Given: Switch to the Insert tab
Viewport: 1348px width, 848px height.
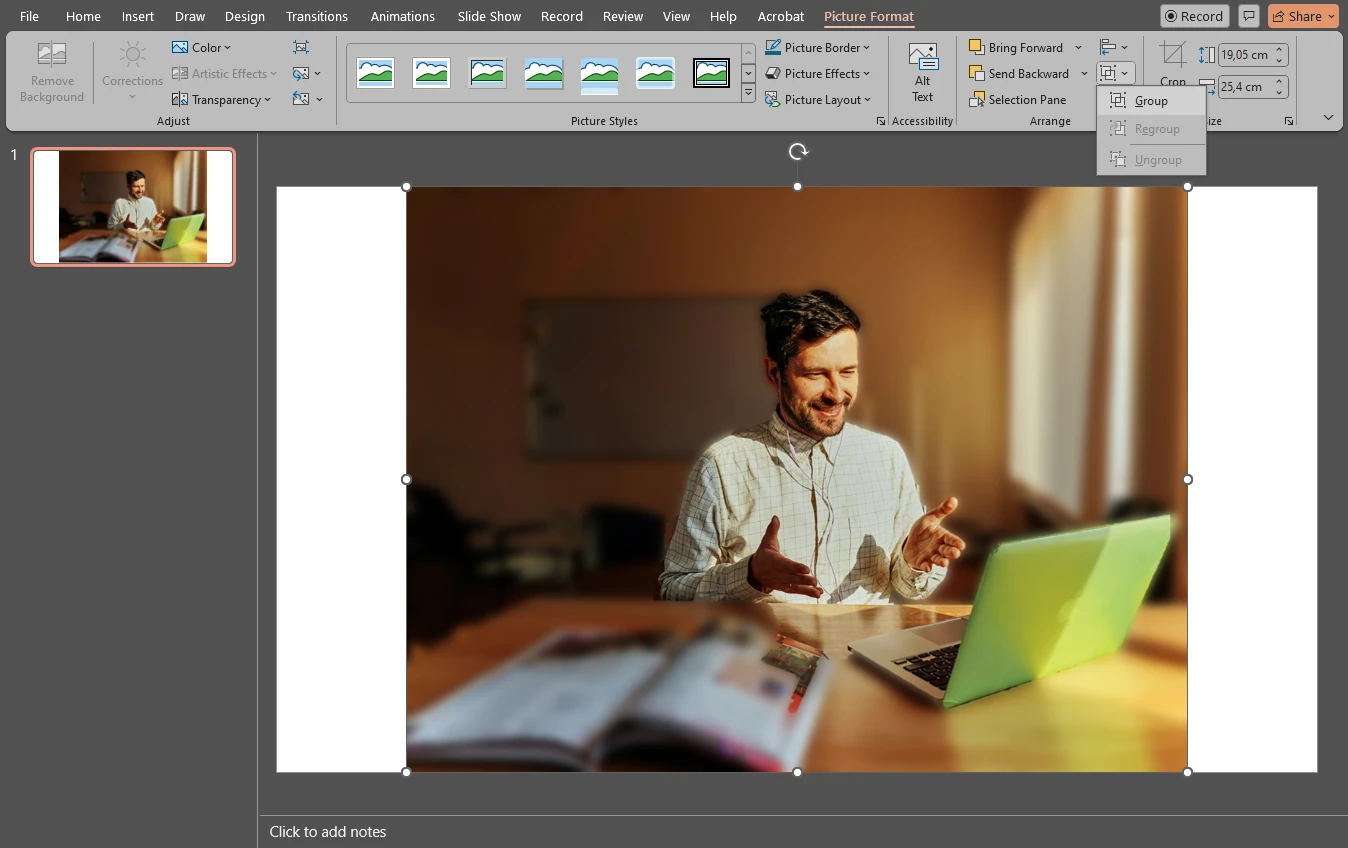Looking at the screenshot, I should click(x=138, y=16).
